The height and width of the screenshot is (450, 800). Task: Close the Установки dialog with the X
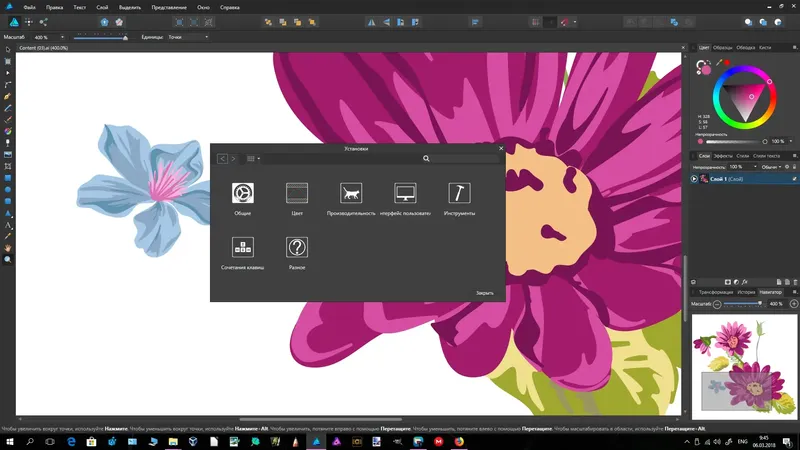coord(501,148)
